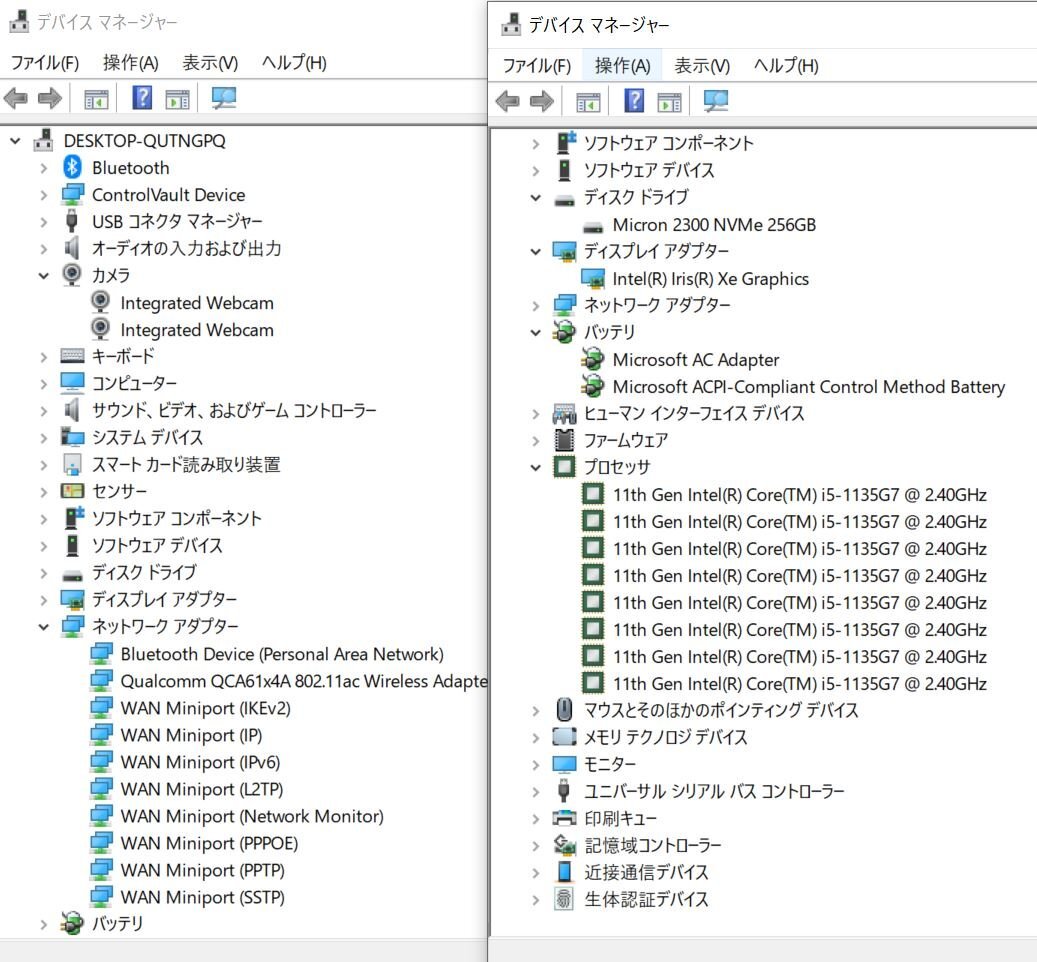Open ファイル(F) menu in right window

536,65
